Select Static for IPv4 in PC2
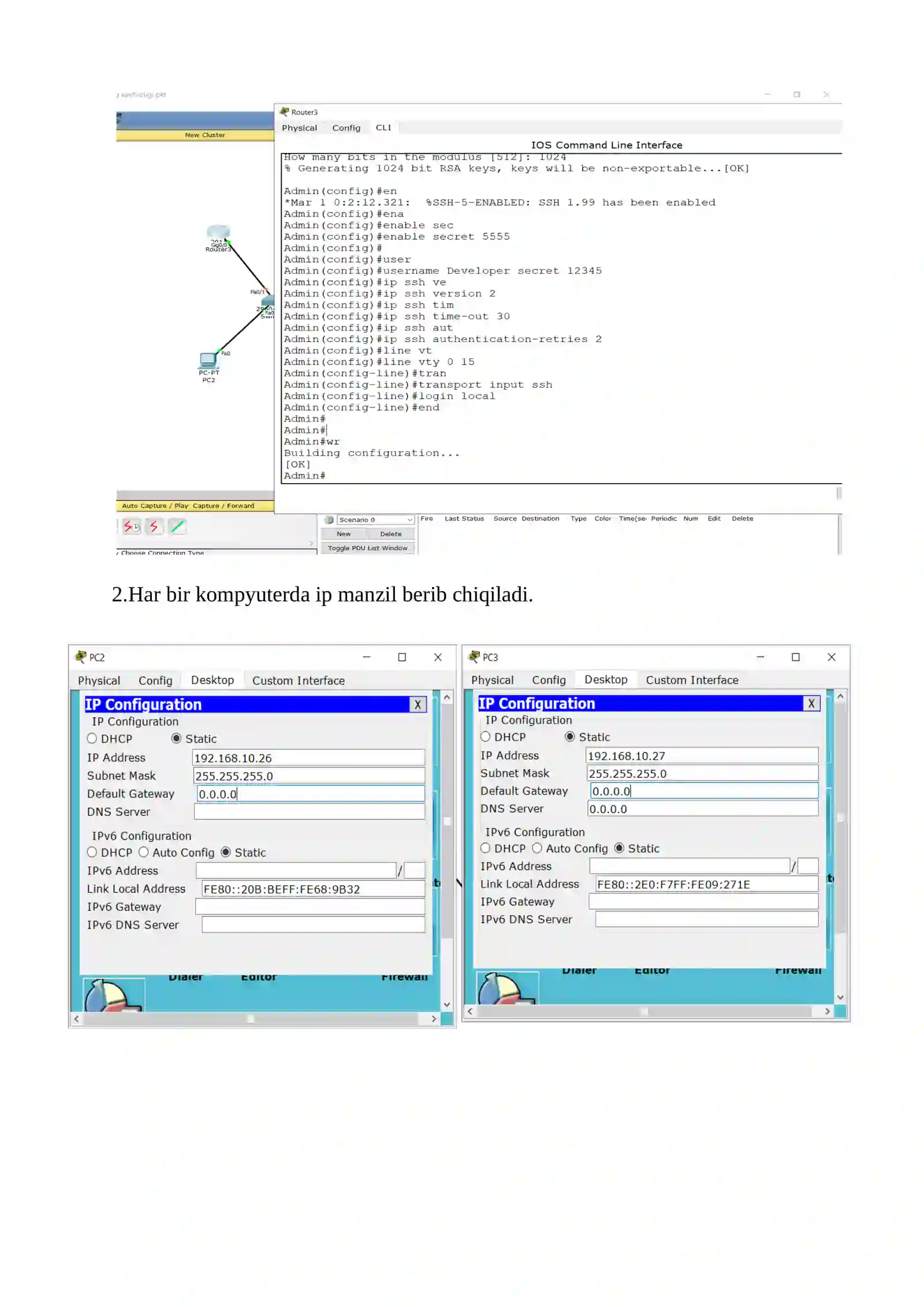The height and width of the screenshot is (1307, 924). point(177,738)
